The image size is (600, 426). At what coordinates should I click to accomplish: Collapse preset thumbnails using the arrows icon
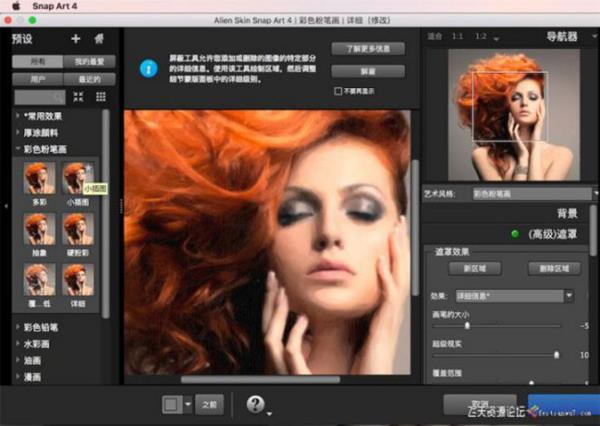pyautogui.click(x=79, y=97)
